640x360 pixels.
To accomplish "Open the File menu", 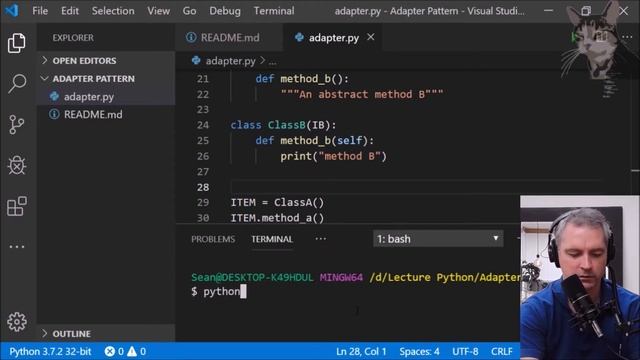I will (40, 11).
